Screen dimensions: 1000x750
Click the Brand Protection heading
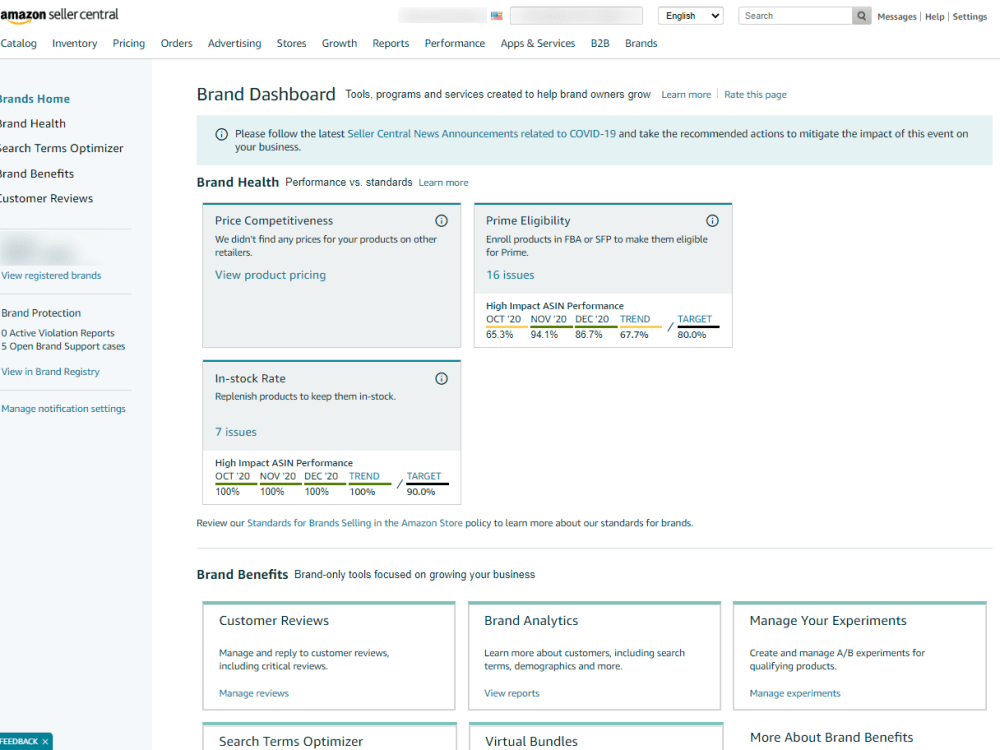coord(41,313)
